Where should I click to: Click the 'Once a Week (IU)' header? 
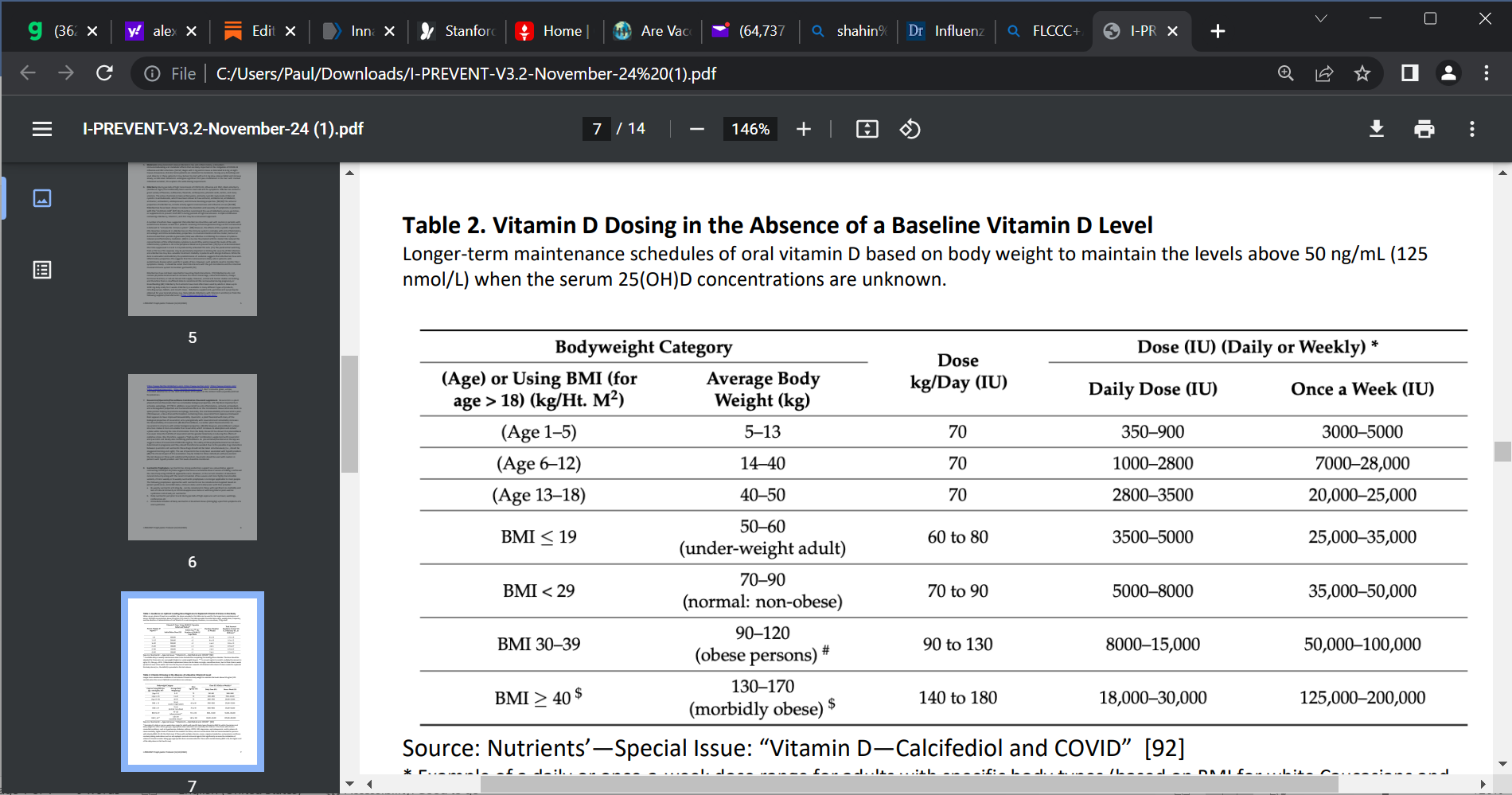pyautogui.click(x=1362, y=389)
